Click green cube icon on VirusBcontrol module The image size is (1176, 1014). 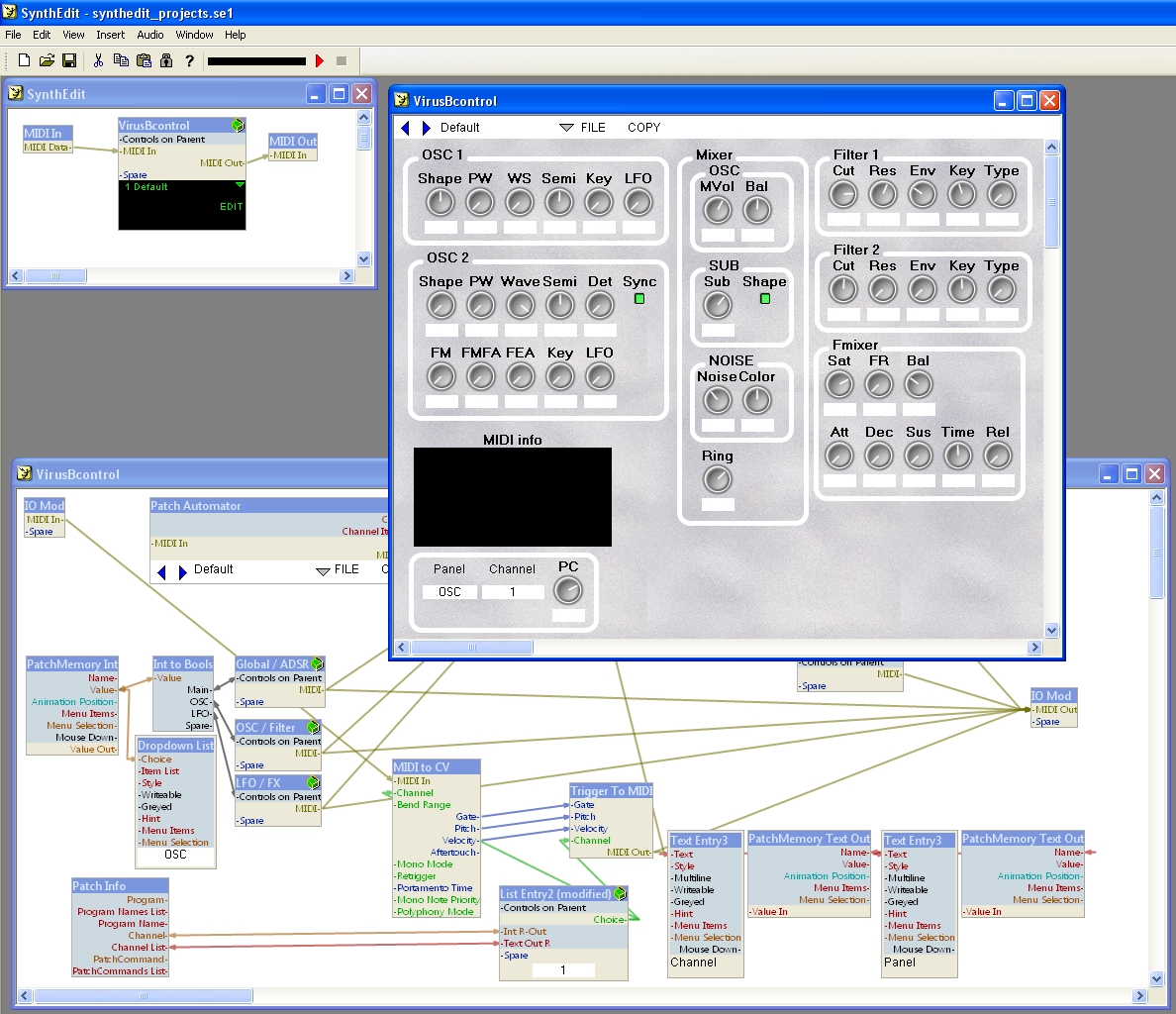pyautogui.click(x=238, y=125)
